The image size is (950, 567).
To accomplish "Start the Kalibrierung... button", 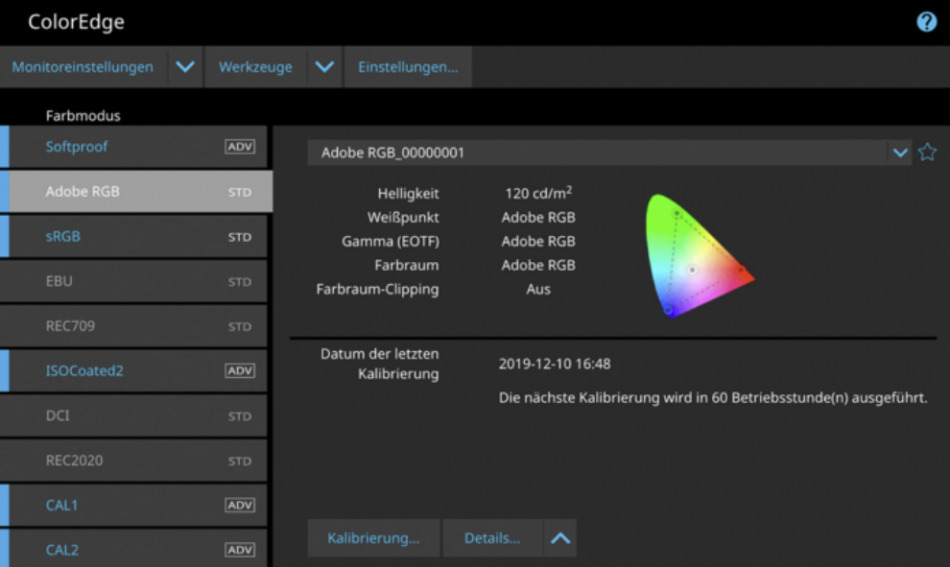I will tap(373, 538).
